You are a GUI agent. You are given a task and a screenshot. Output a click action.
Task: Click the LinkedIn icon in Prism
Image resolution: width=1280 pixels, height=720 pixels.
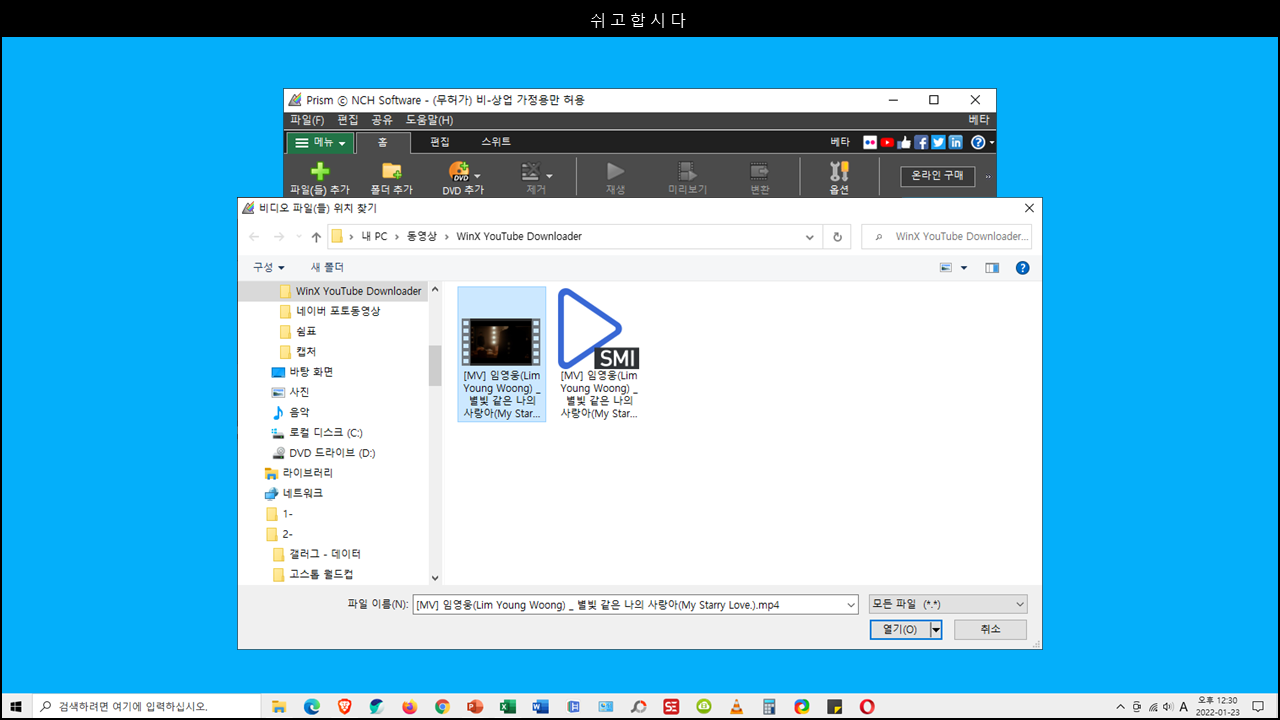(955, 143)
